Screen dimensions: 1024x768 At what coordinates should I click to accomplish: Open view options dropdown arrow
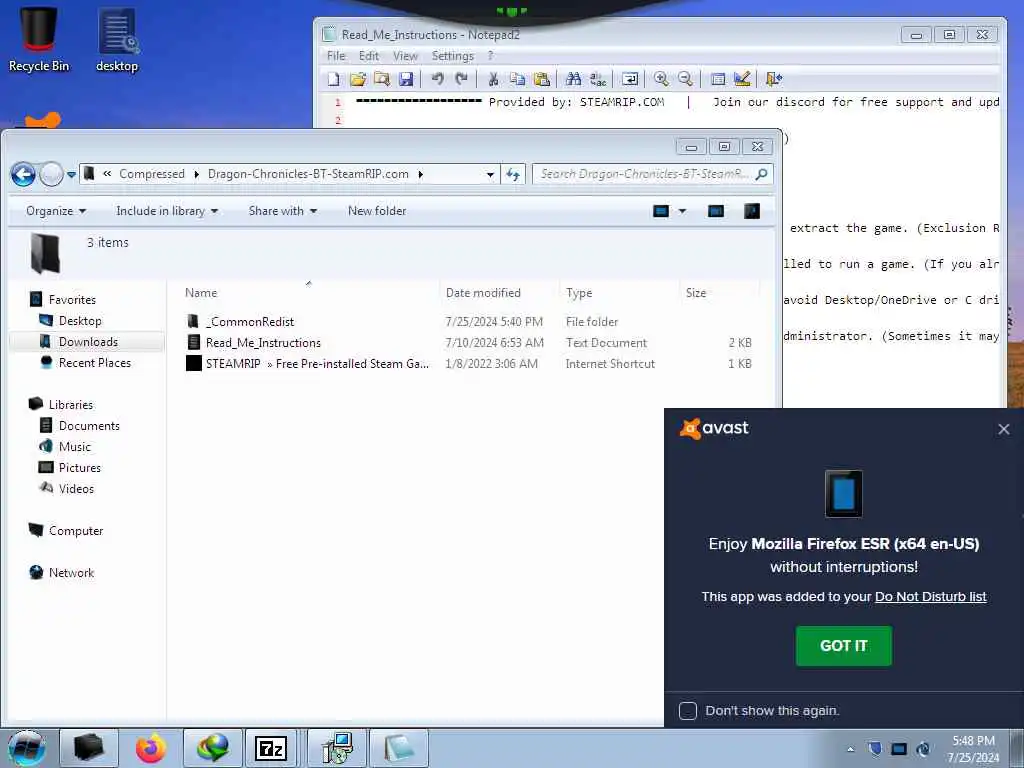point(682,211)
